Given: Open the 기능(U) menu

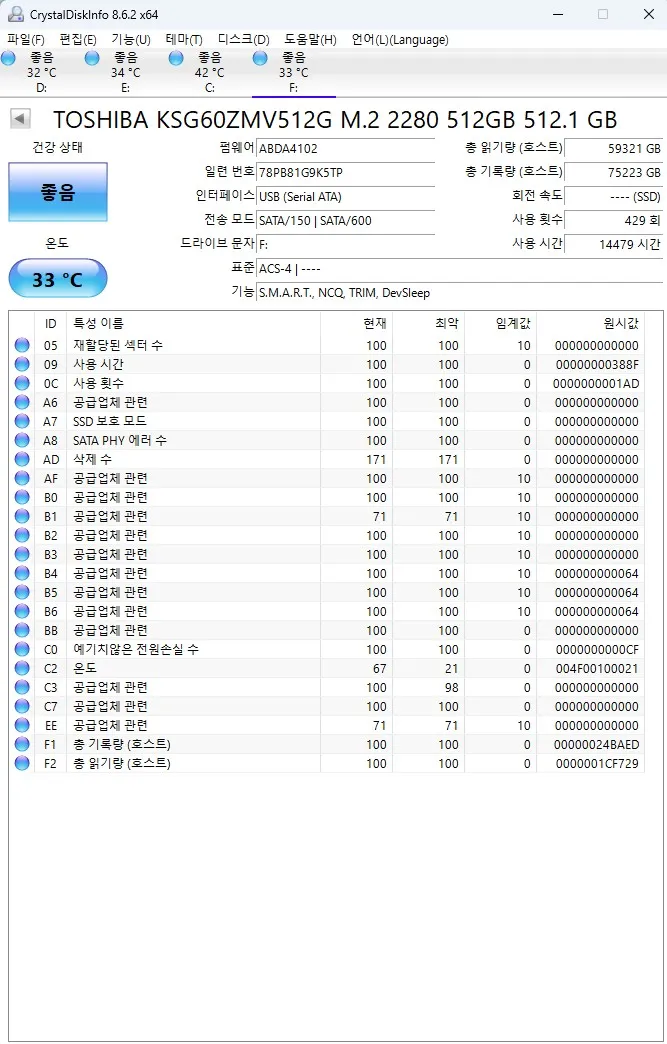Looking at the screenshot, I should (x=130, y=39).
